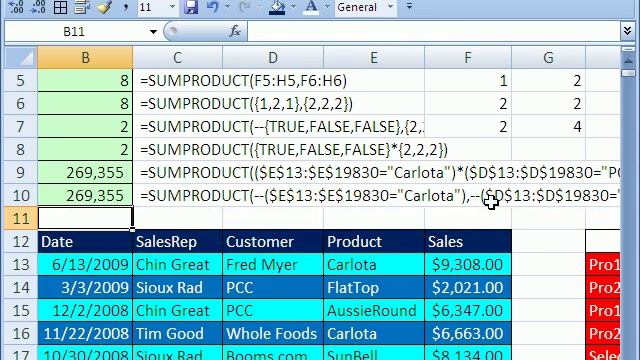Select row 16 header

20,333
